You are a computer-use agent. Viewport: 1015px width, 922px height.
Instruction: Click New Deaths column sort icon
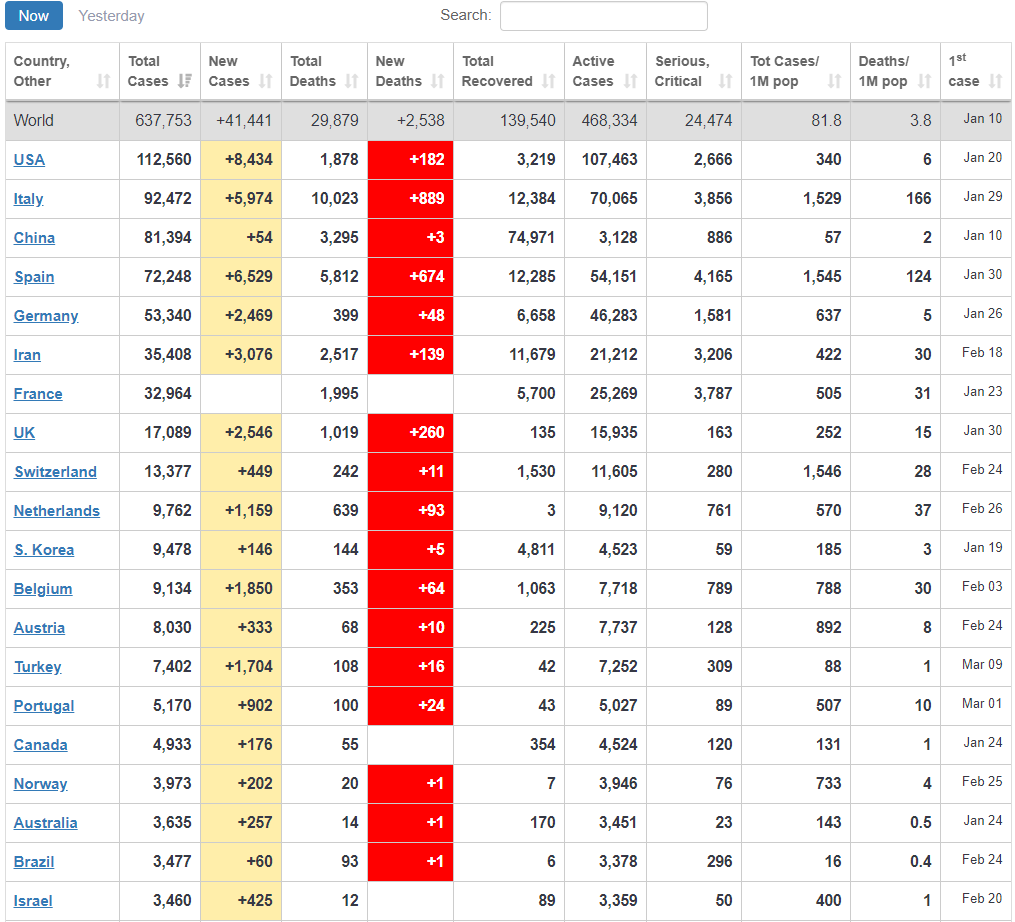[x=437, y=81]
